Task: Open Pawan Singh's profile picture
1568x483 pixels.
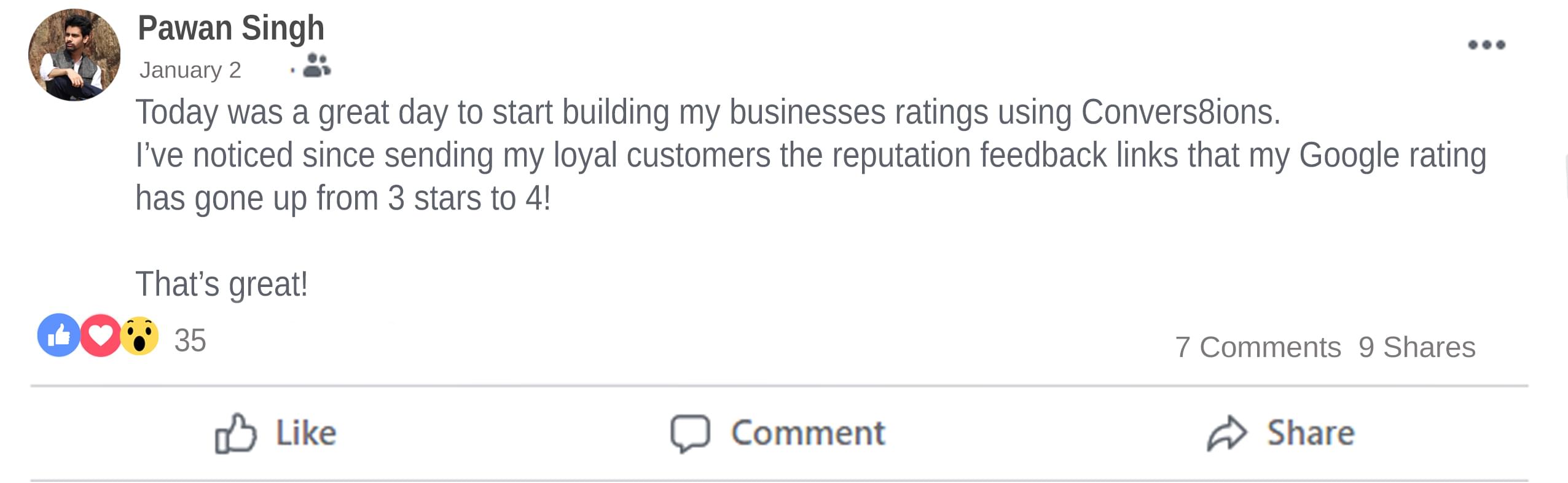Action: pos(74,55)
